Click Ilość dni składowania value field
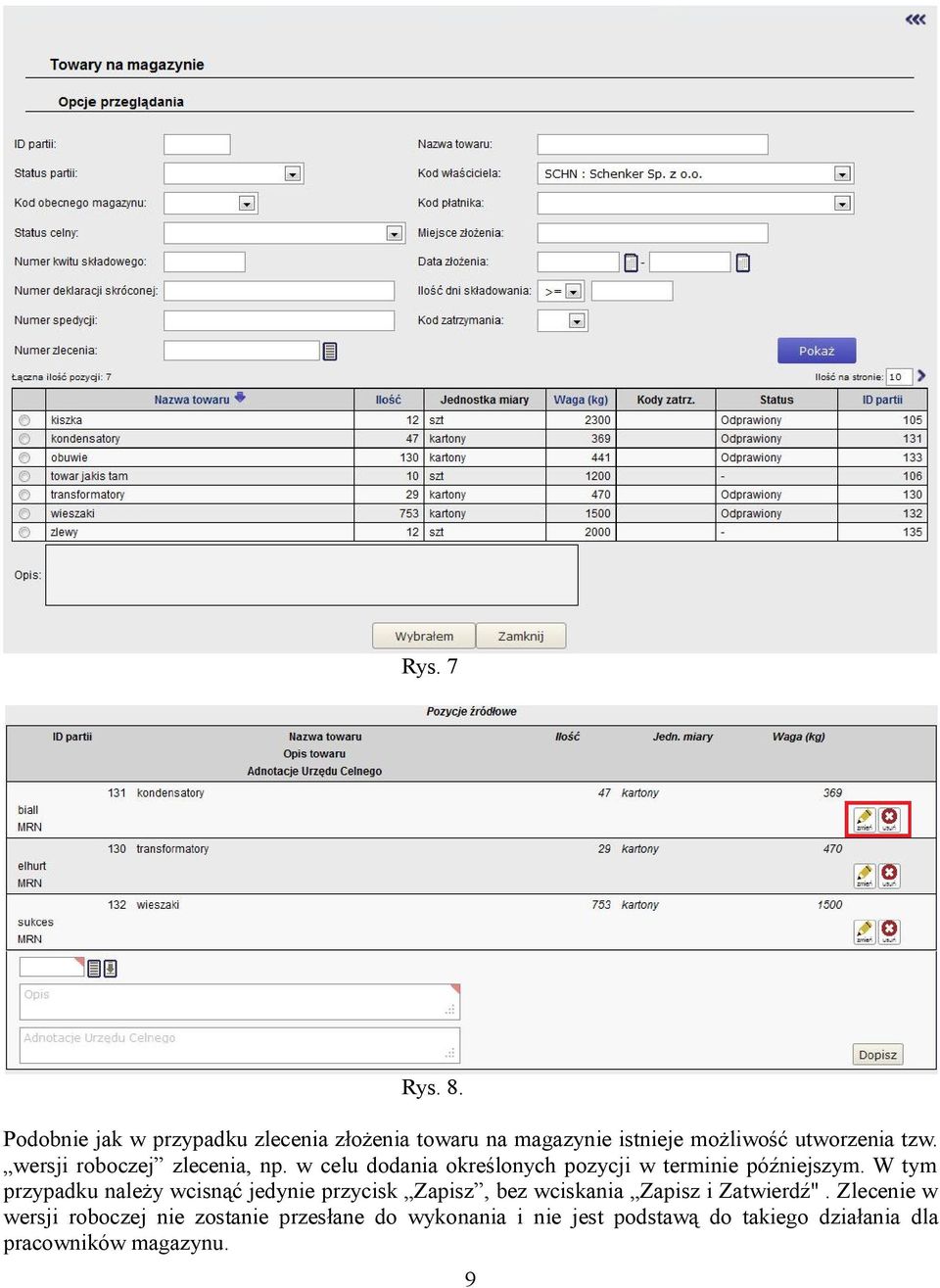940x1288 pixels. [632, 291]
